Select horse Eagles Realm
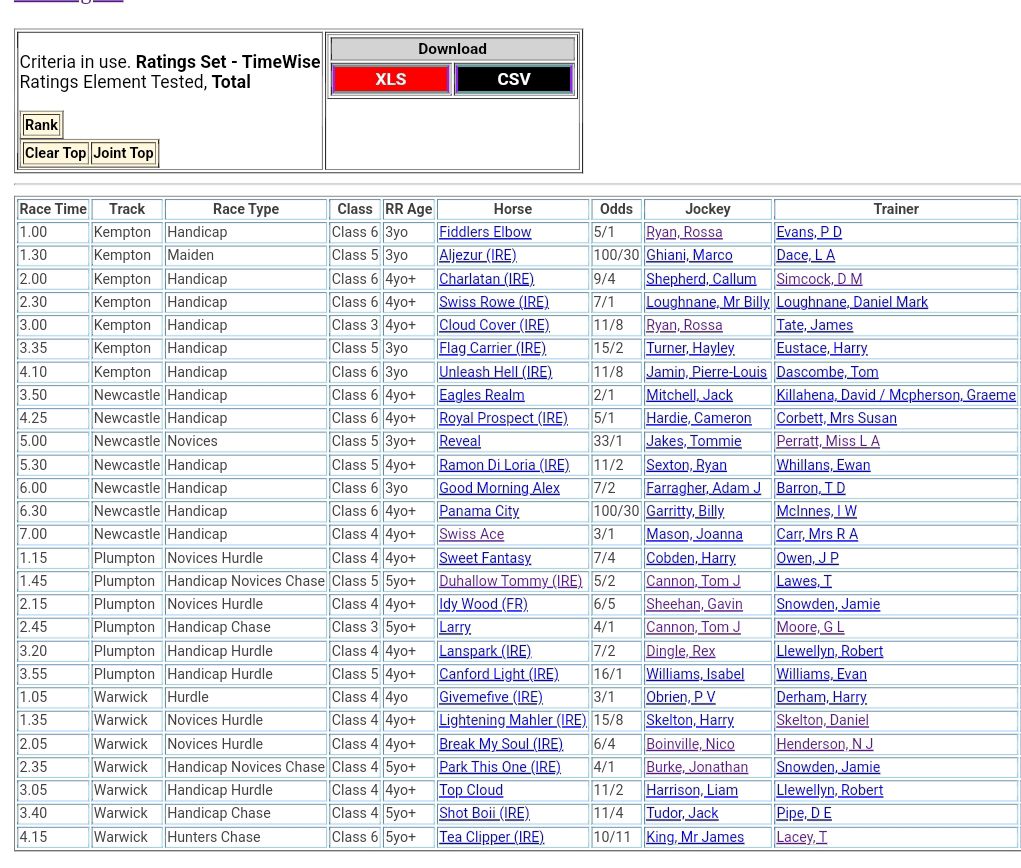The image size is (1021, 868). pos(481,395)
